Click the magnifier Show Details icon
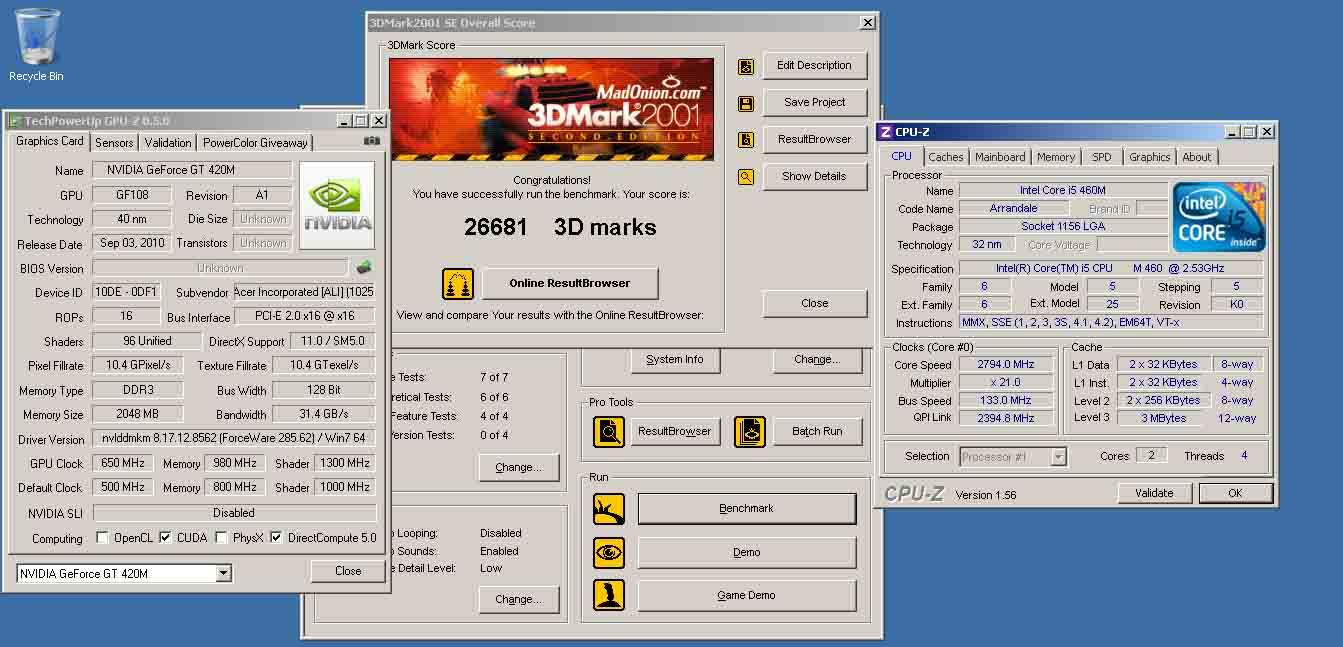 click(746, 177)
